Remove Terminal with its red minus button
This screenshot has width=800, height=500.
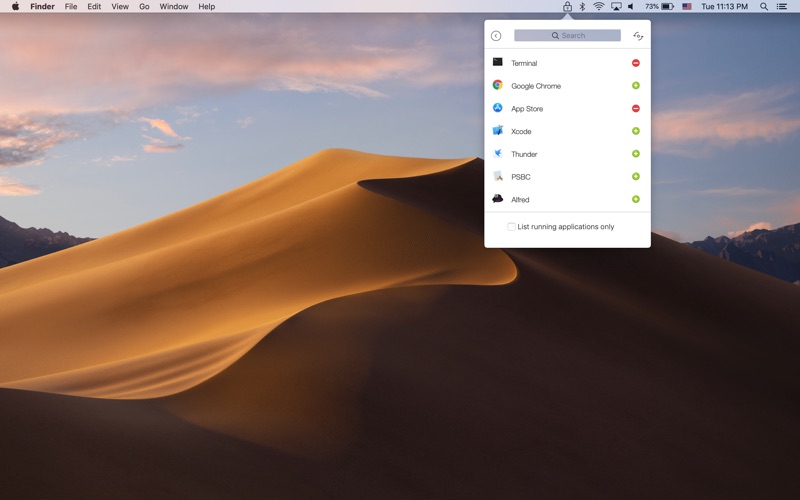click(636, 63)
